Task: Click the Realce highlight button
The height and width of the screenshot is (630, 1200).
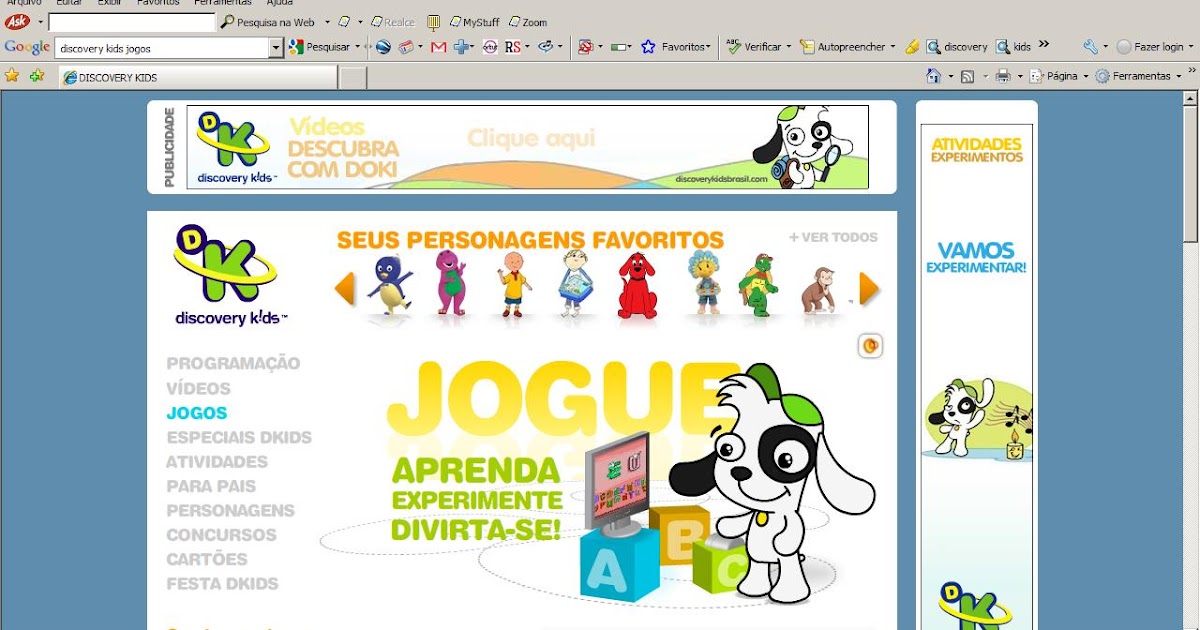Action: pyautogui.click(x=392, y=22)
